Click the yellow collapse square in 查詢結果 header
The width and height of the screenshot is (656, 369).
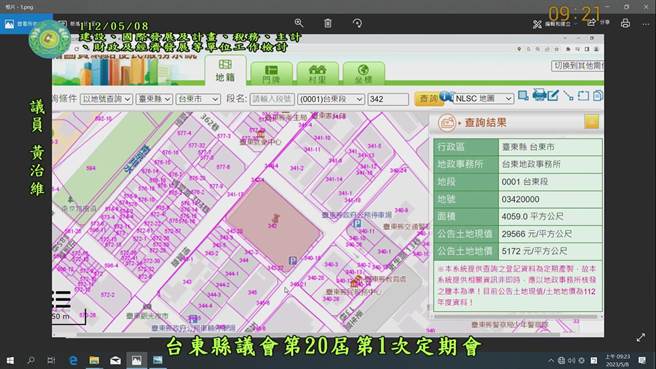(x=592, y=122)
